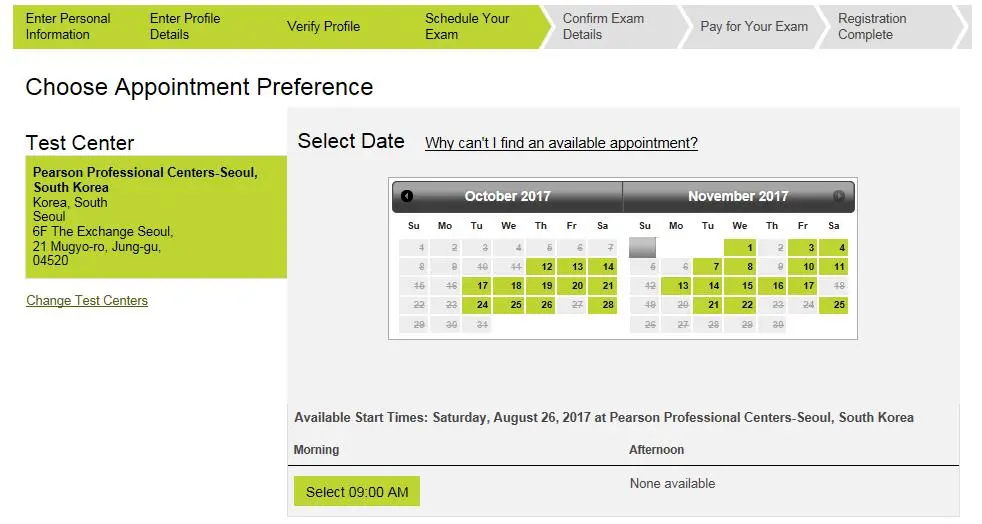
Task: Open 'Why can't I find an available appointment?' link
Action: pyautogui.click(x=561, y=143)
